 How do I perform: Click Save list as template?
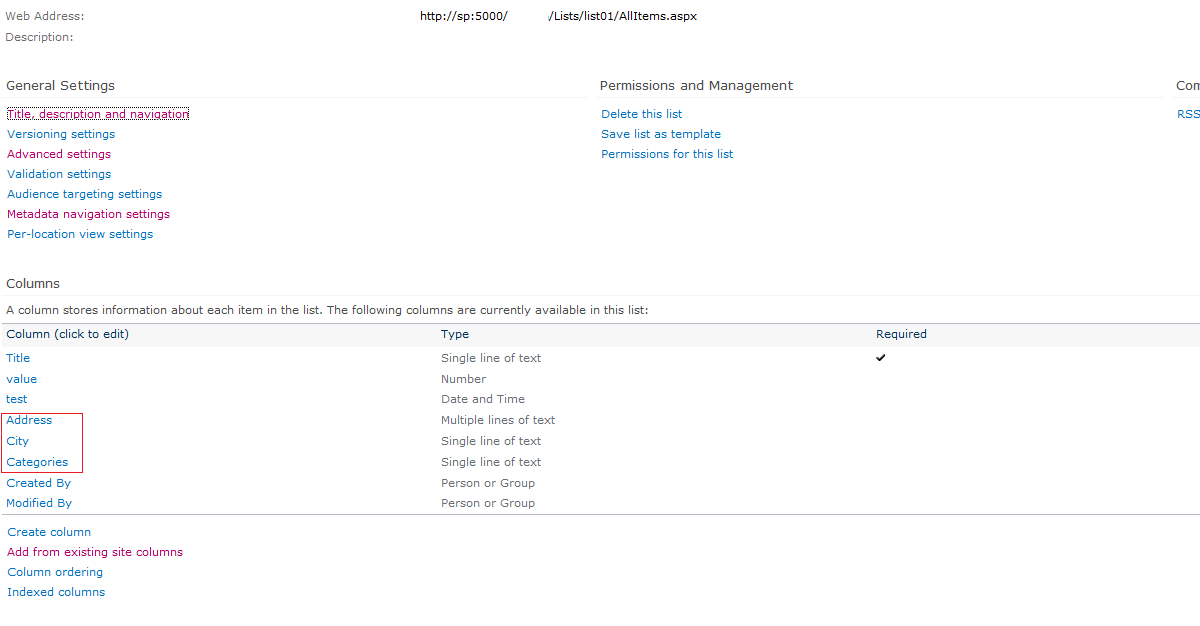tap(661, 134)
